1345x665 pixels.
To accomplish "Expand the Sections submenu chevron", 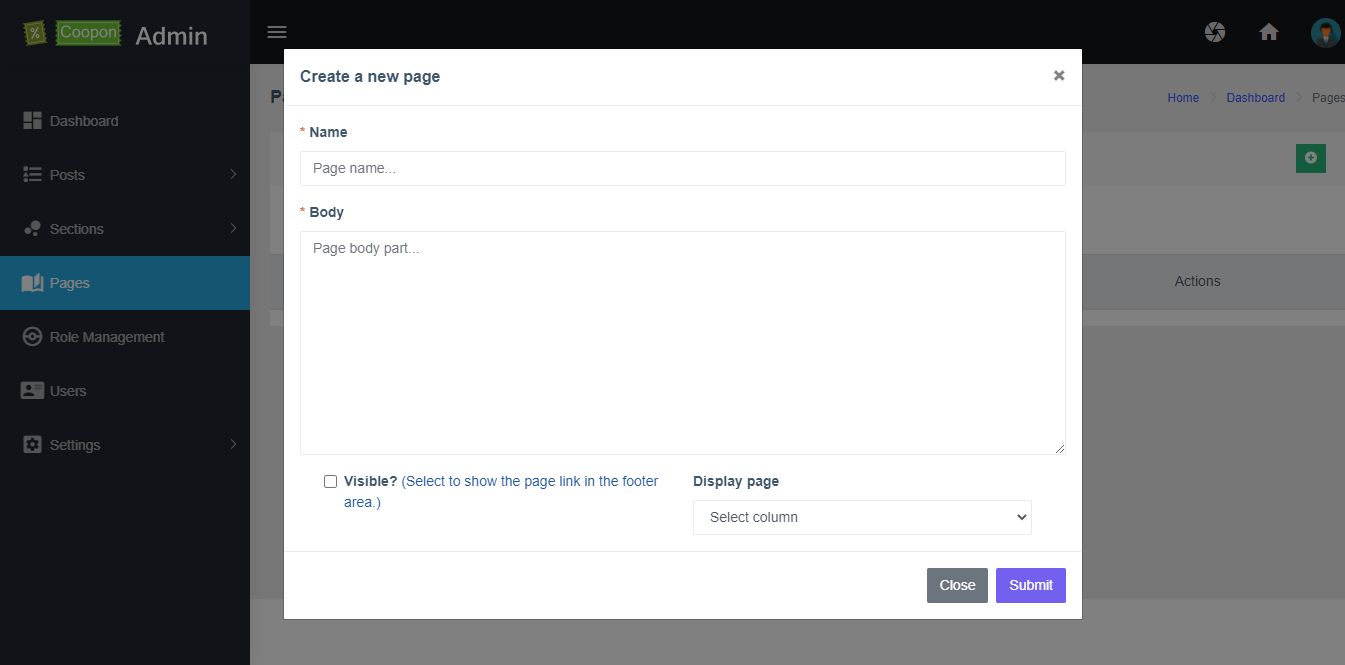I will [233, 229].
